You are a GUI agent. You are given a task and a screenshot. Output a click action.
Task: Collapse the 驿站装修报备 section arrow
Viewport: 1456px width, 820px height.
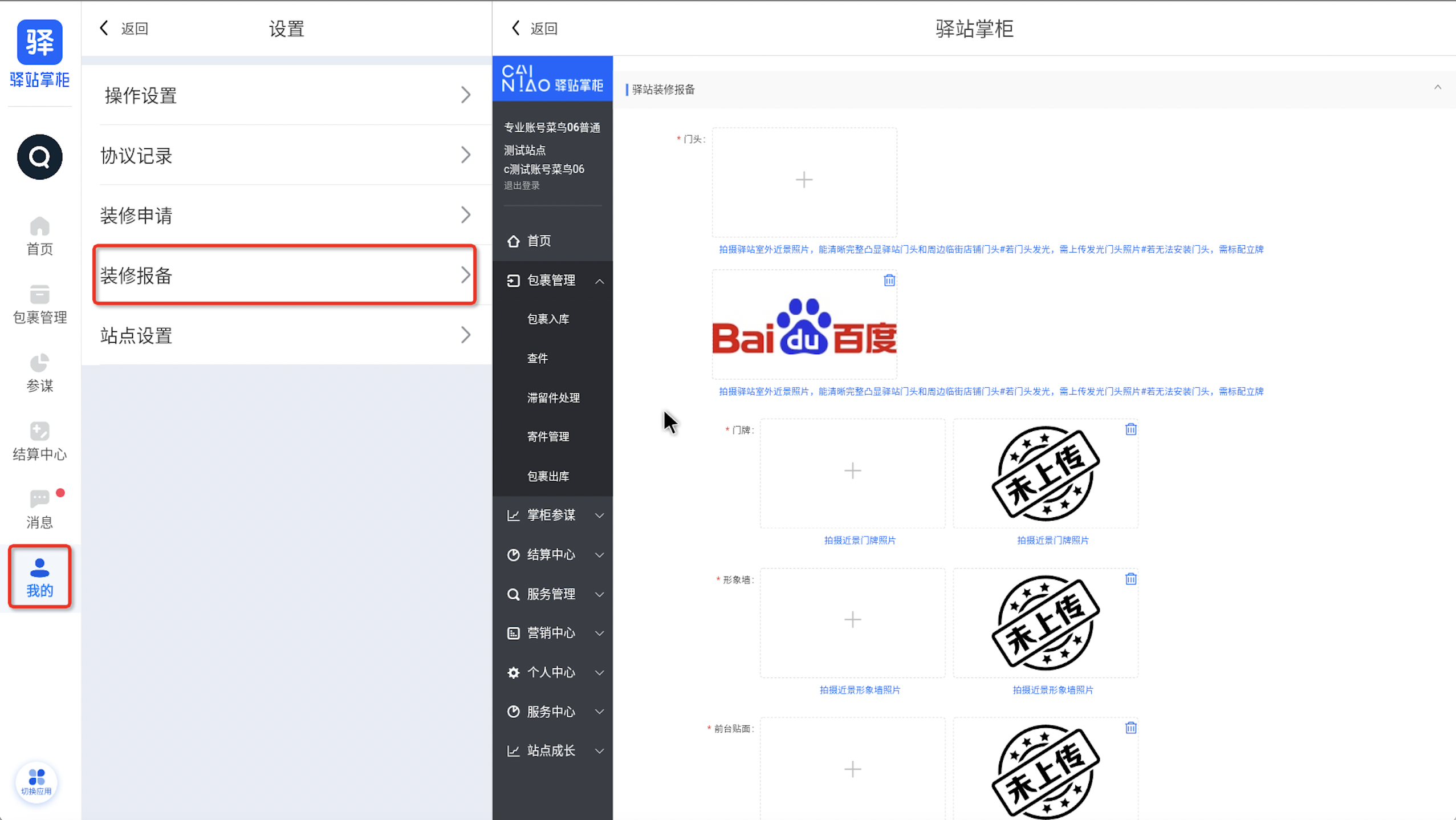pos(1438,87)
